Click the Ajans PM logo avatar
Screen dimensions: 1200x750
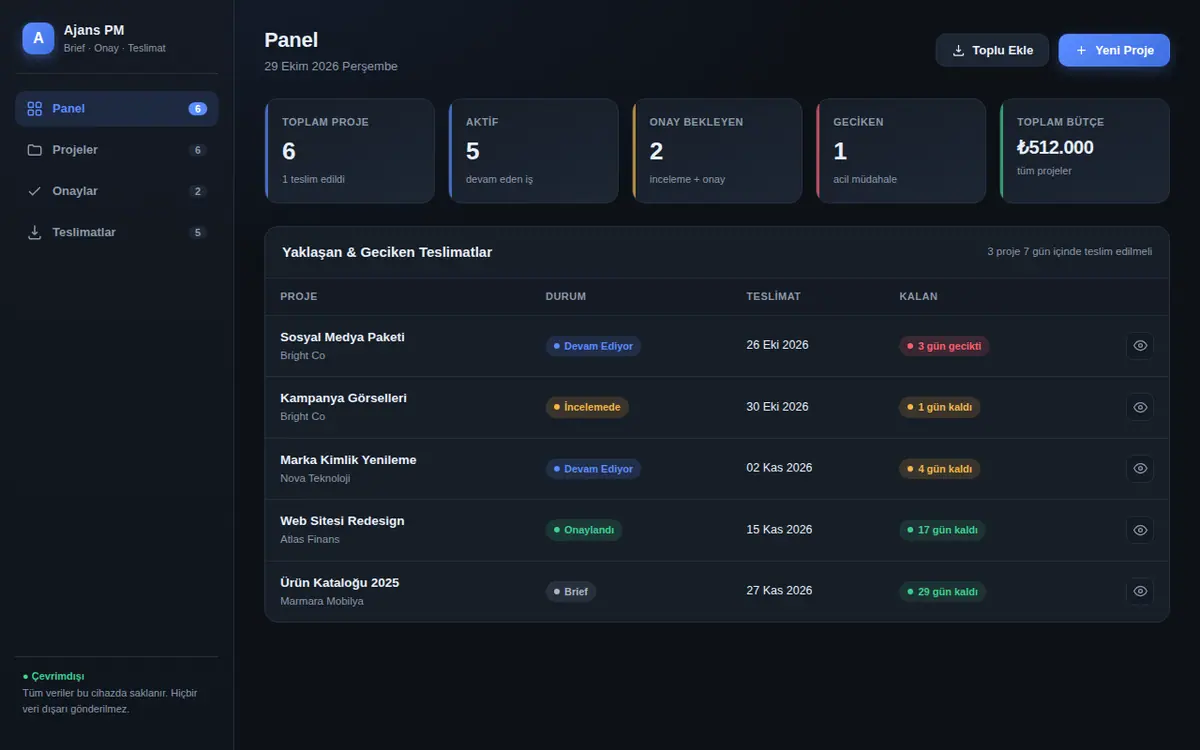tap(38, 38)
